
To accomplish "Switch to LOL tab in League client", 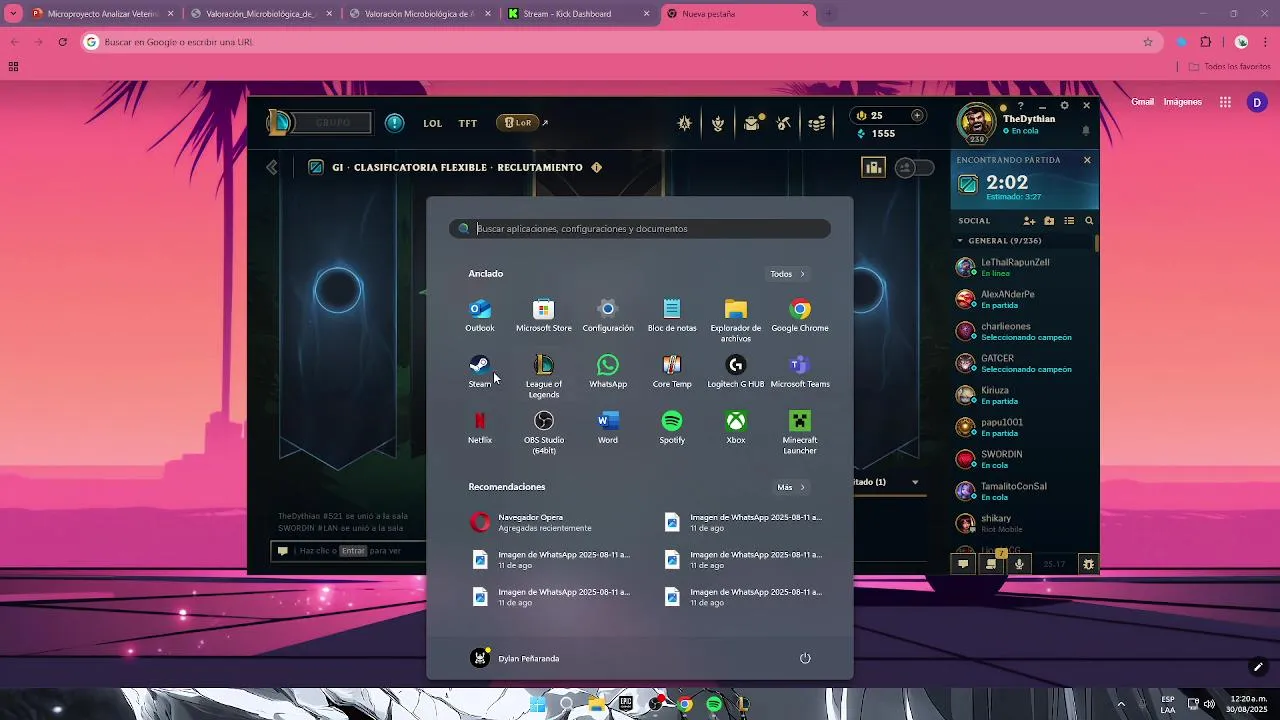I will coord(432,124).
